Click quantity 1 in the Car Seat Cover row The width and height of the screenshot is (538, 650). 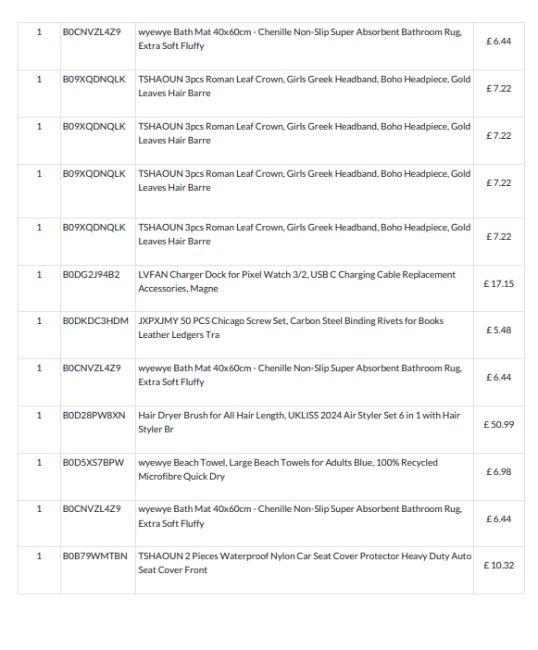[39, 556]
